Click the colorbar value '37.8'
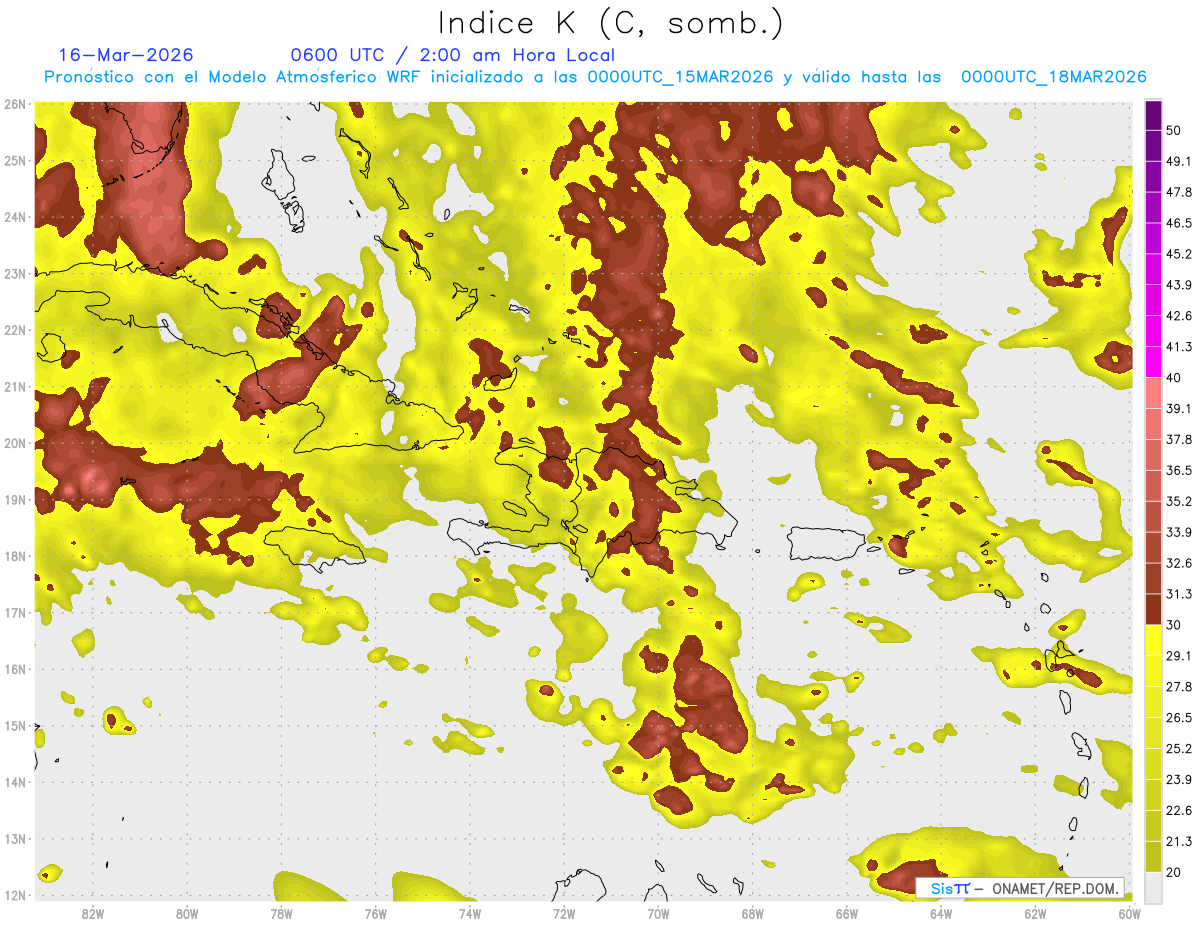The image size is (1200, 927). (1179, 439)
